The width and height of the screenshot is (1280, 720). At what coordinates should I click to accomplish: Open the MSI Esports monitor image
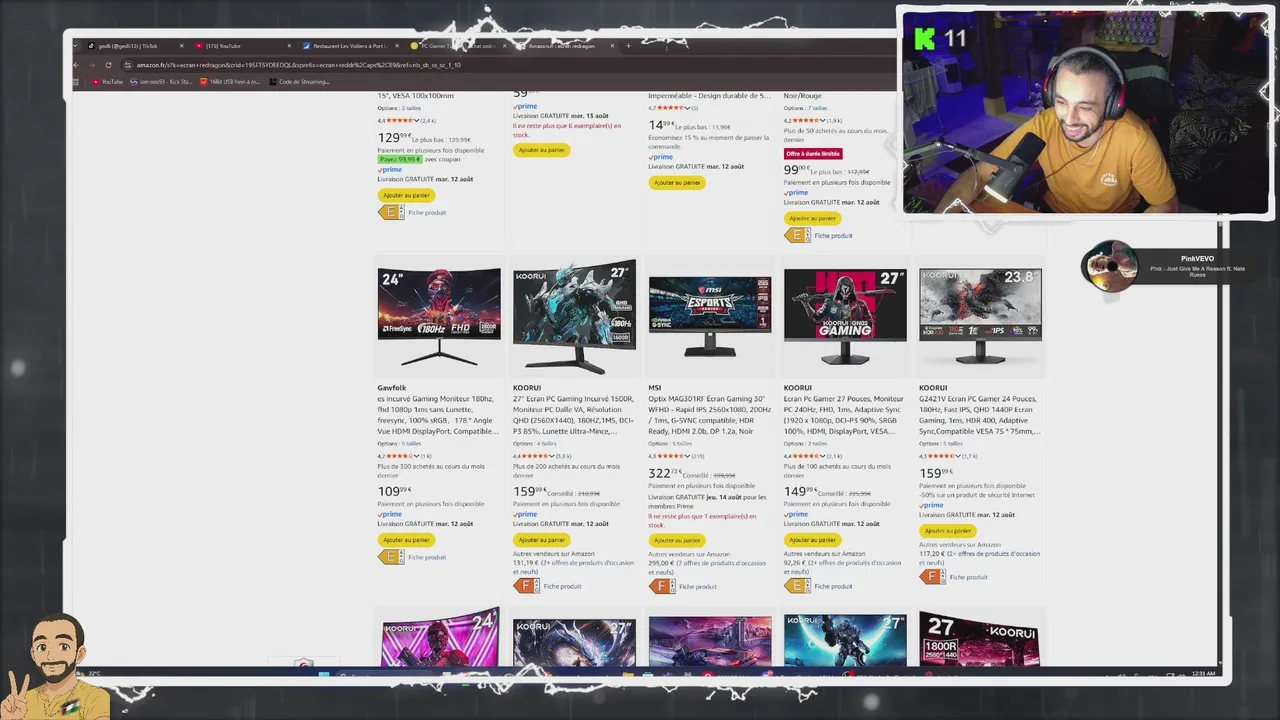click(x=710, y=316)
